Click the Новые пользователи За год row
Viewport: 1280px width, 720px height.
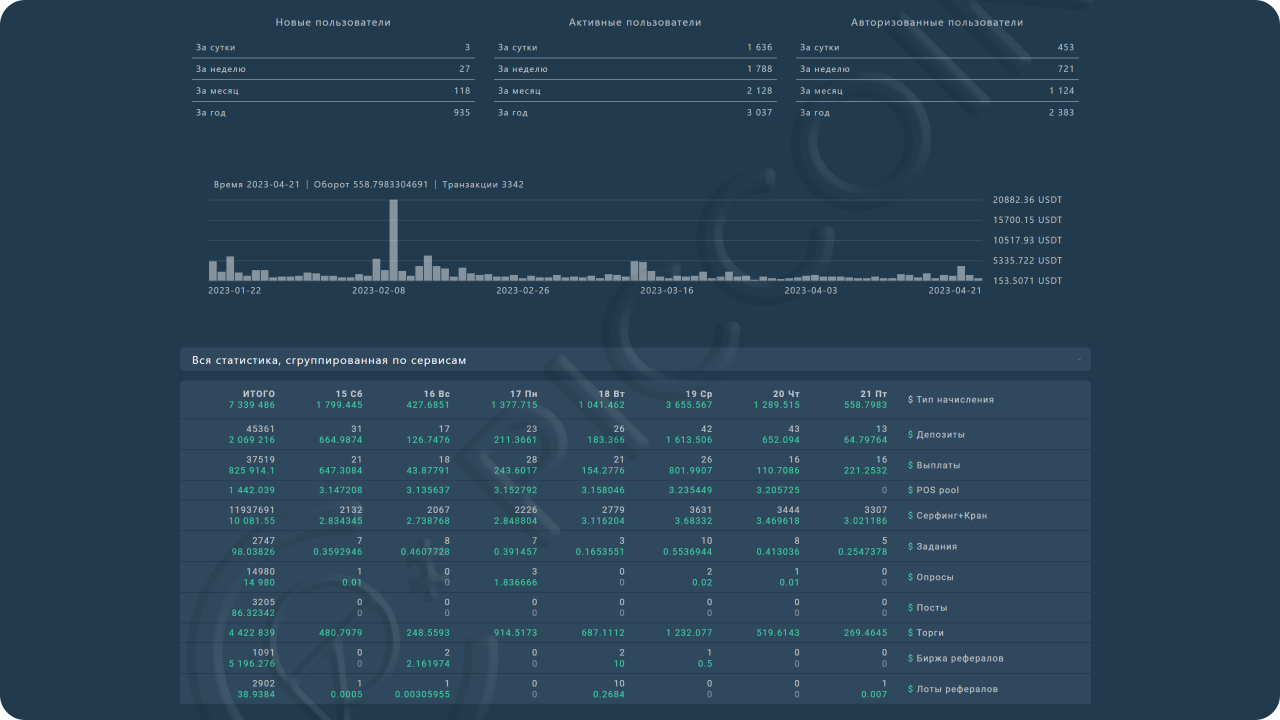tap(332, 113)
